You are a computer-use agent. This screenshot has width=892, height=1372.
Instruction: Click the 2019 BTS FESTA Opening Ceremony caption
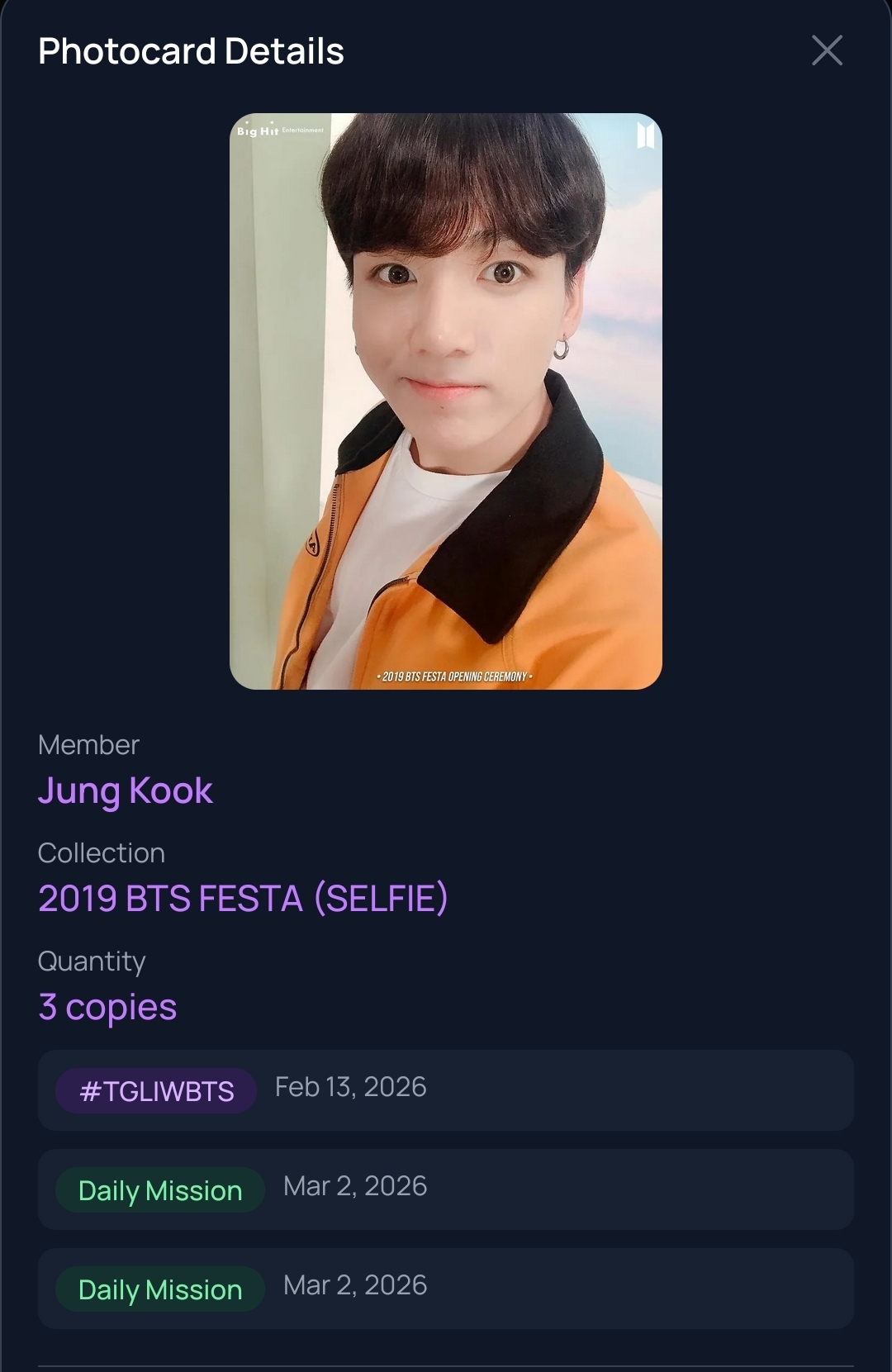click(454, 677)
